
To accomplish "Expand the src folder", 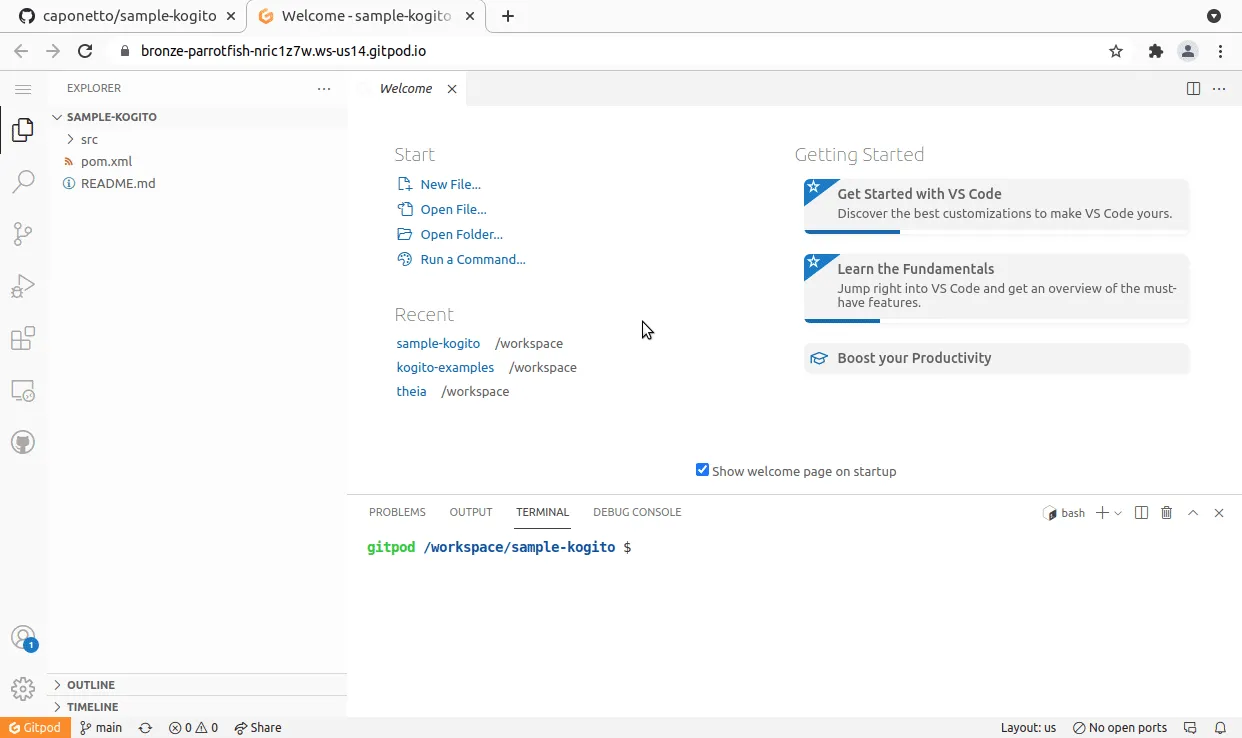I will coord(89,139).
